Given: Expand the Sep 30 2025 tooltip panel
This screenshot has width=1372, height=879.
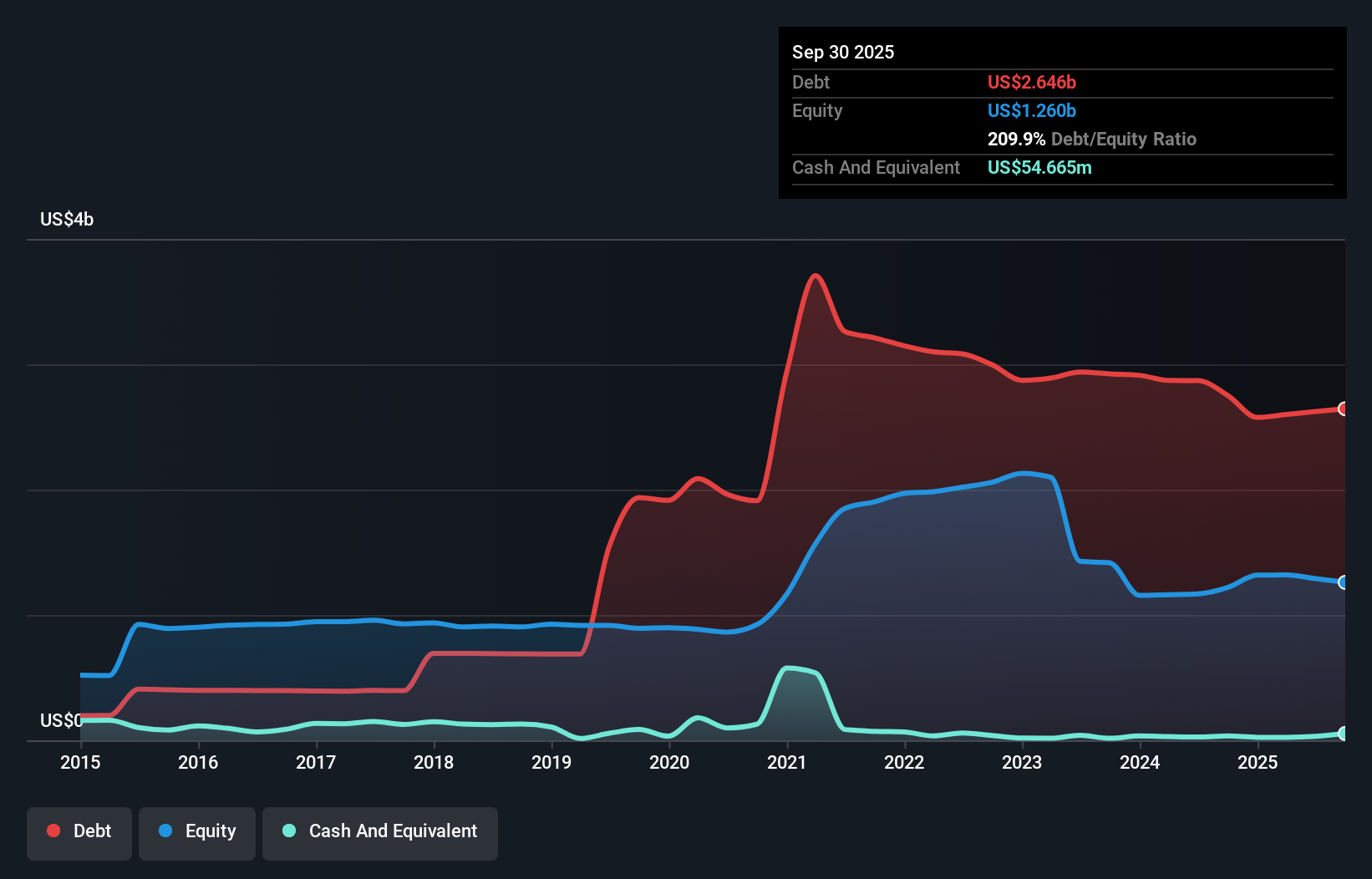Looking at the screenshot, I should coord(843,52).
